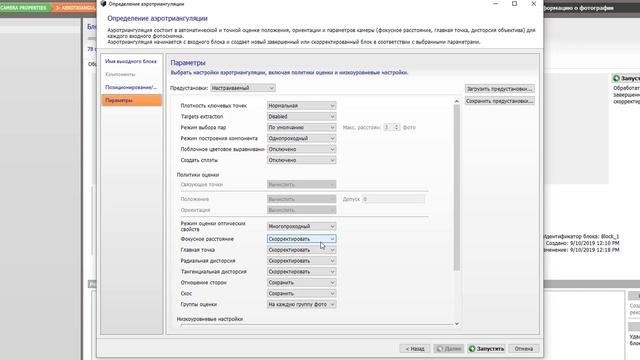The height and width of the screenshot is (360, 640).
Task: Close the aerotriangulation dialog window
Action: (x=533, y=4)
